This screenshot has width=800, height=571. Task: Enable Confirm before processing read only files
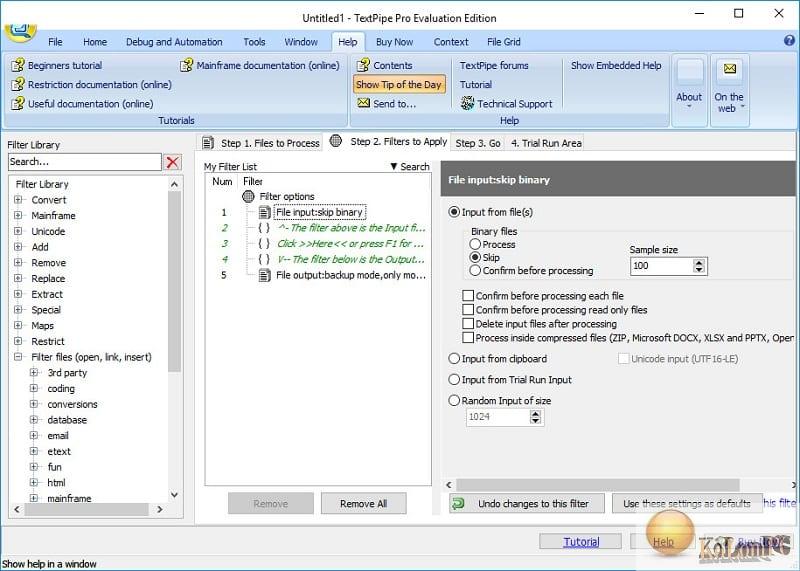[468, 310]
